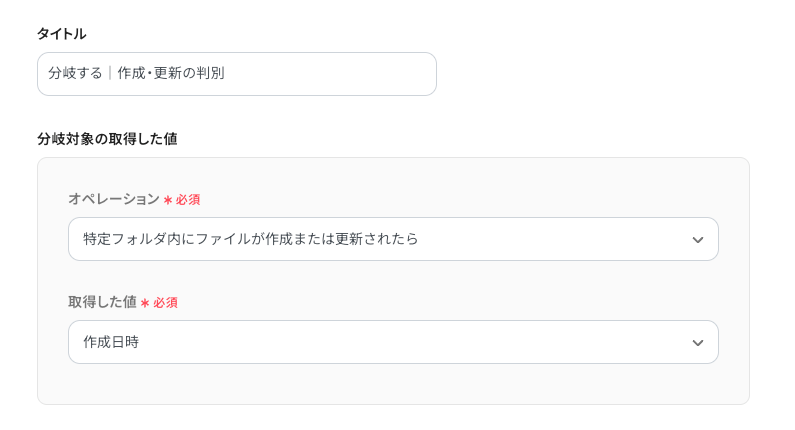795x430 pixels.
Task: Click the vertical bar separator in the title
Action: point(110,73)
